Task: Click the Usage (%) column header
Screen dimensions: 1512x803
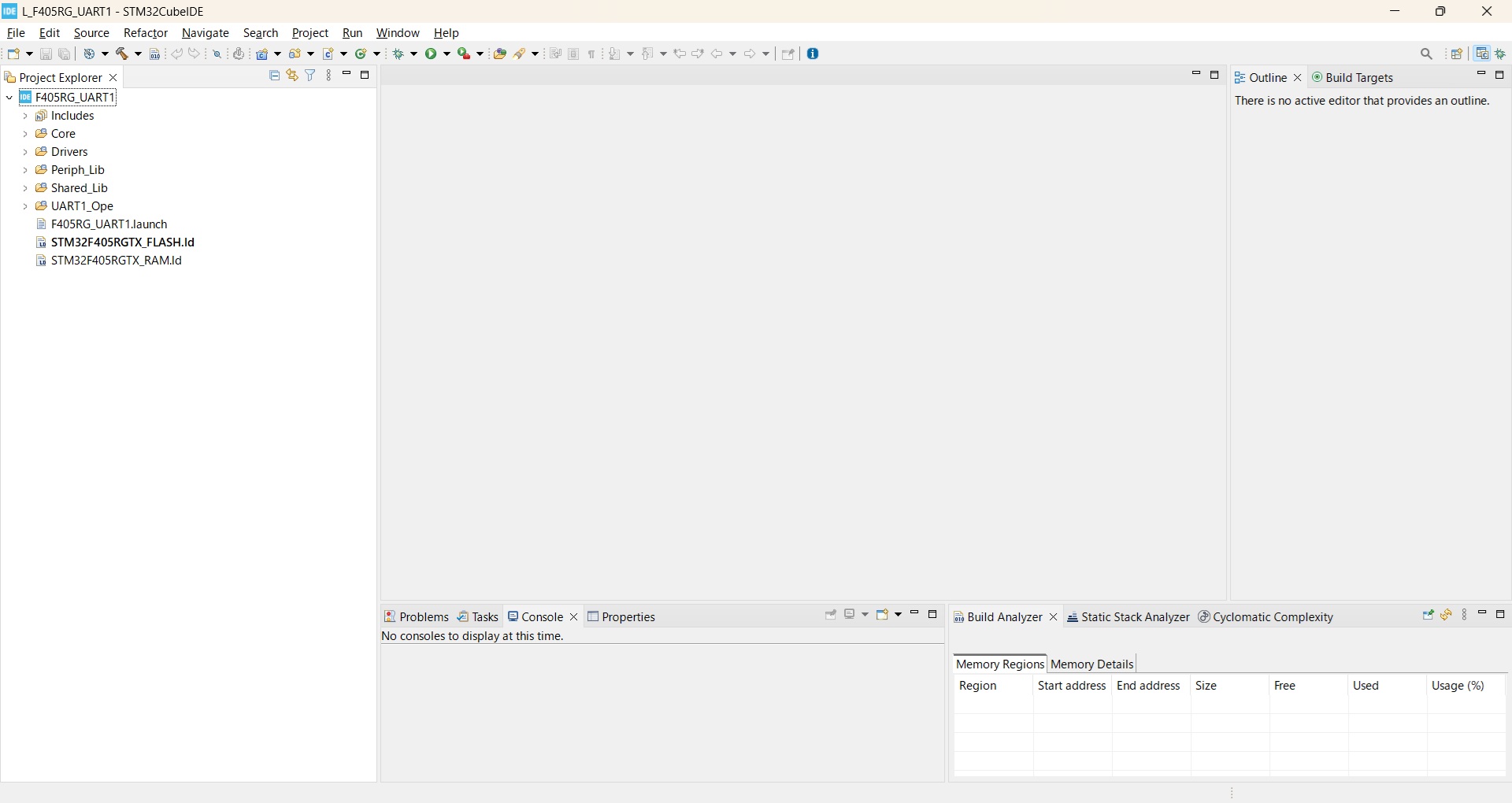Action: [x=1466, y=686]
